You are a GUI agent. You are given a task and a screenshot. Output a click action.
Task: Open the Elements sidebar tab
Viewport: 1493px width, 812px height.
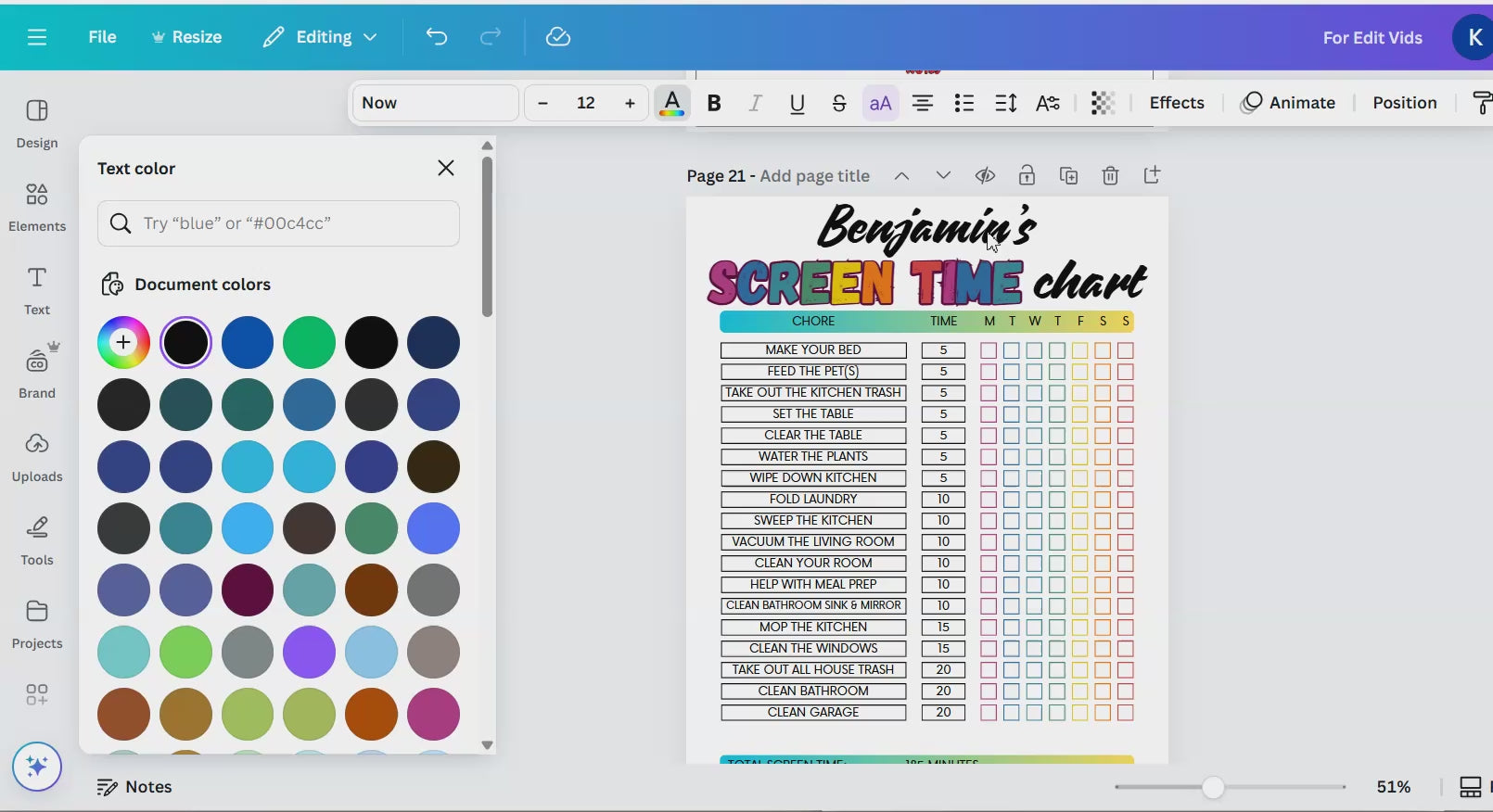[37, 206]
